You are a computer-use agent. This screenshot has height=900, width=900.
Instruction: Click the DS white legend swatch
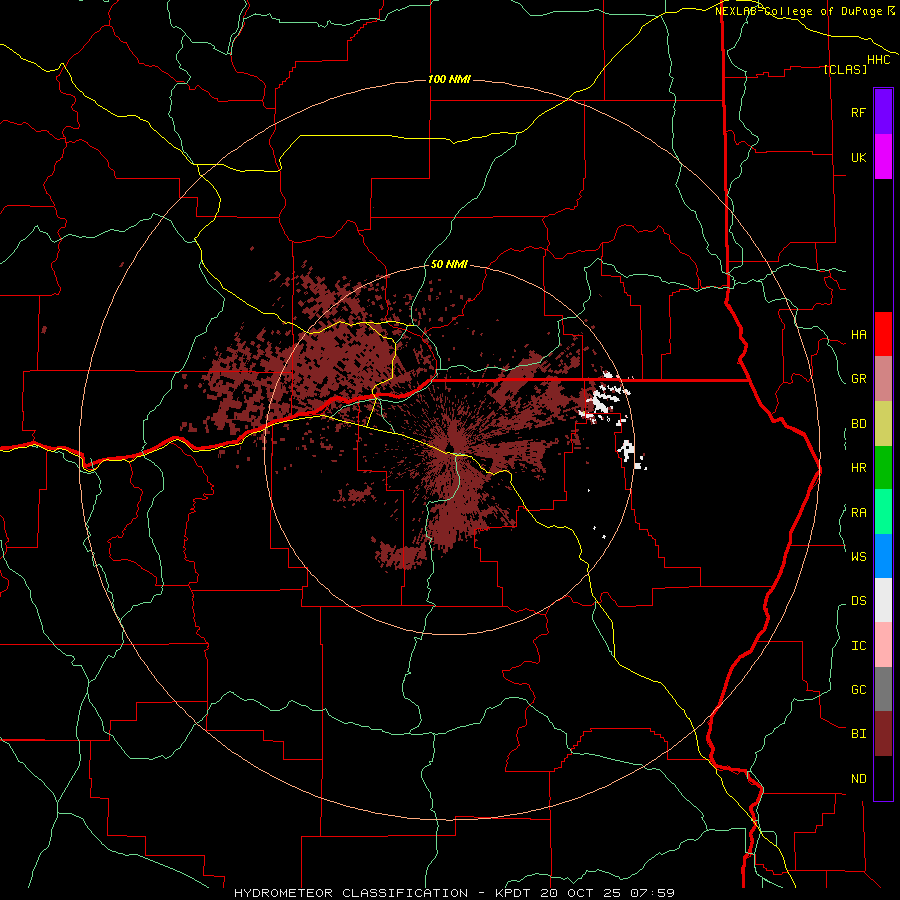click(x=883, y=600)
